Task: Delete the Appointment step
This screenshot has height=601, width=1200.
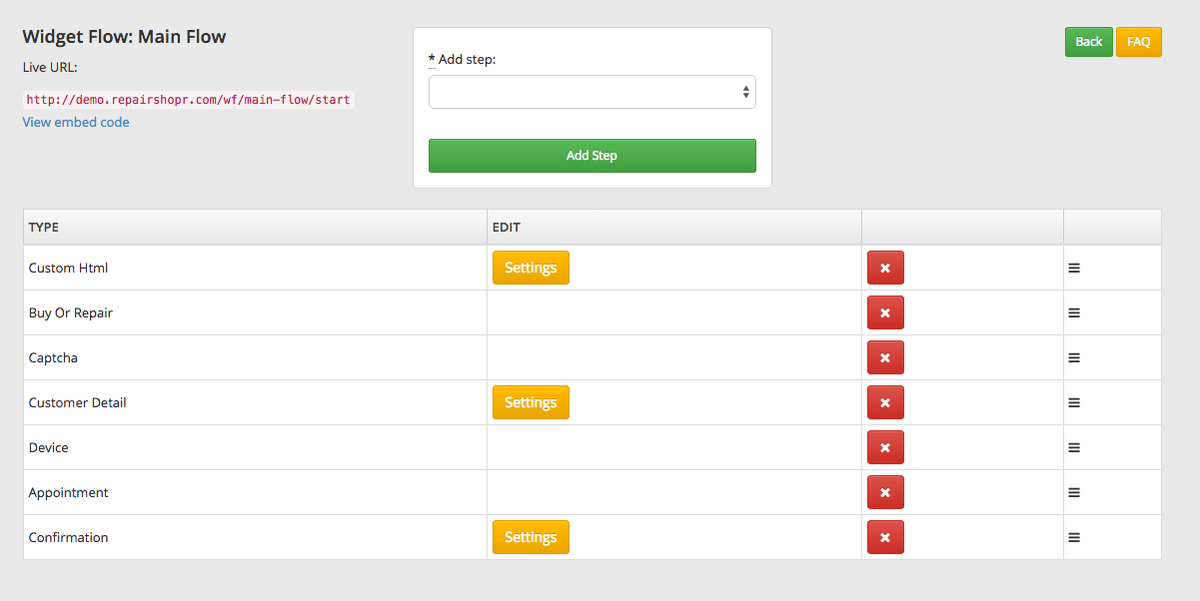Action: (x=885, y=492)
